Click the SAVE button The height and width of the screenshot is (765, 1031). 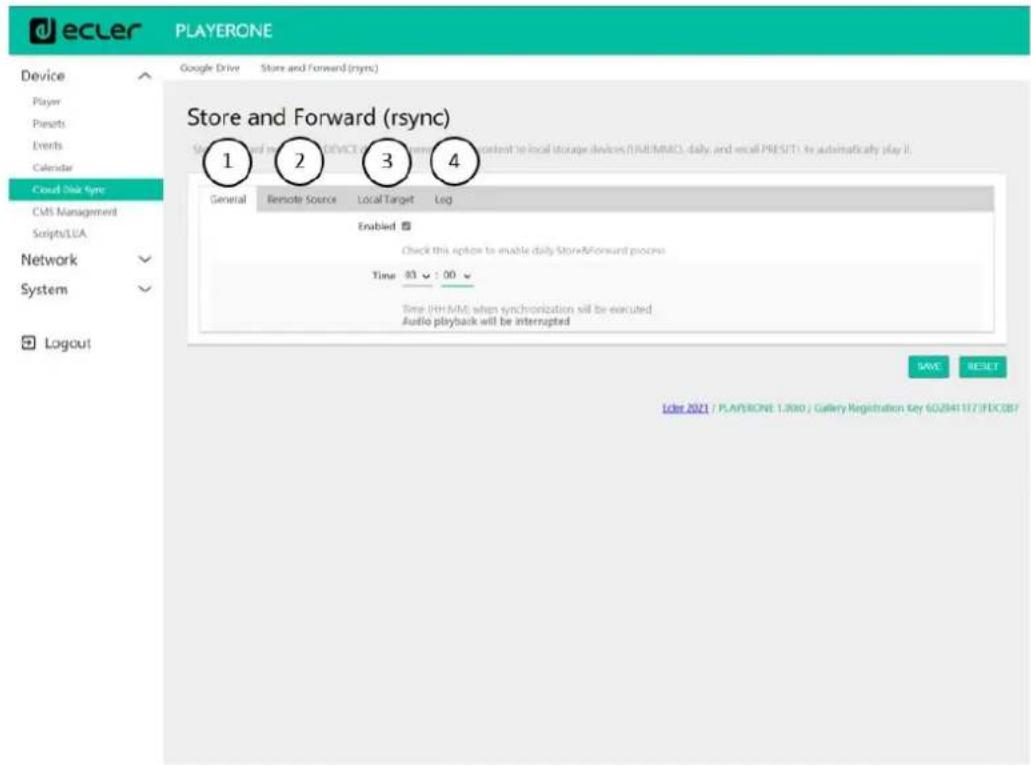click(x=930, y=367)
